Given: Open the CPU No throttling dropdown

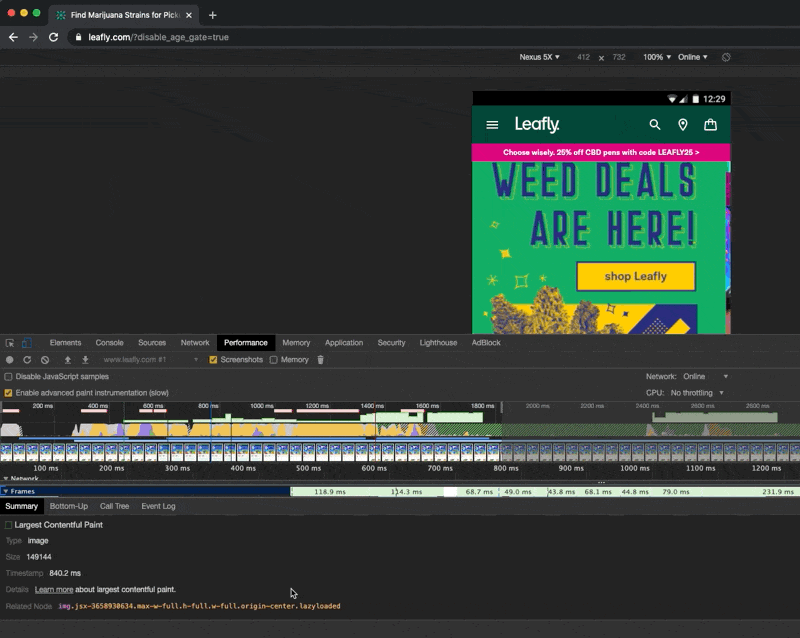Looking at the screenshot, I should click(x=697, y=393).
